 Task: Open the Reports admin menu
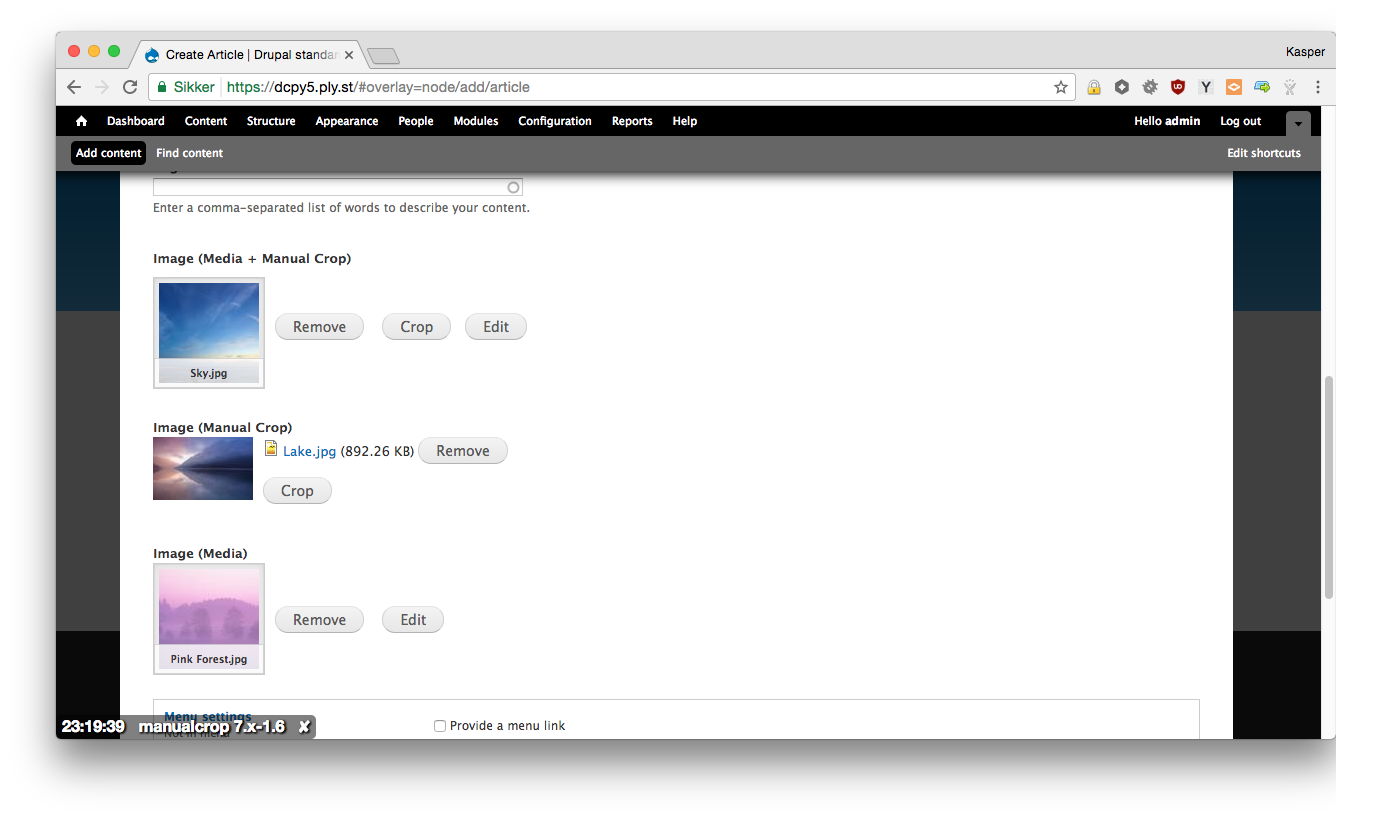pyautogui.click(x=632, y=121)
